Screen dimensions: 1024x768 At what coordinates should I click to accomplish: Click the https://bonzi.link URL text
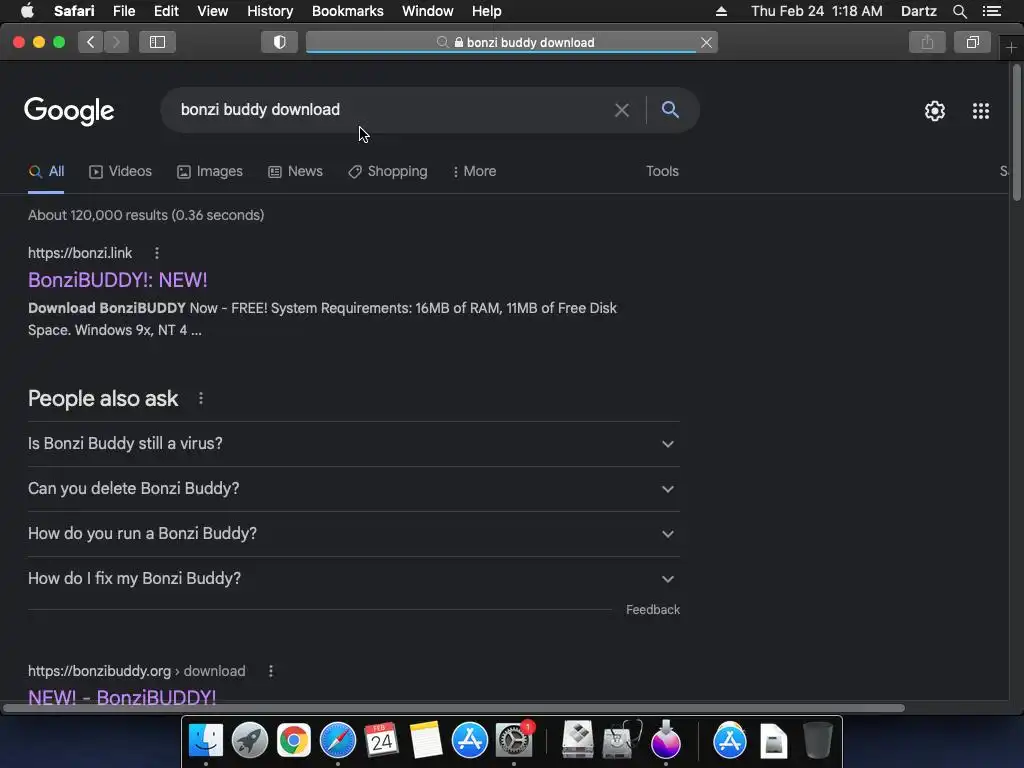[x=80, y=253]
